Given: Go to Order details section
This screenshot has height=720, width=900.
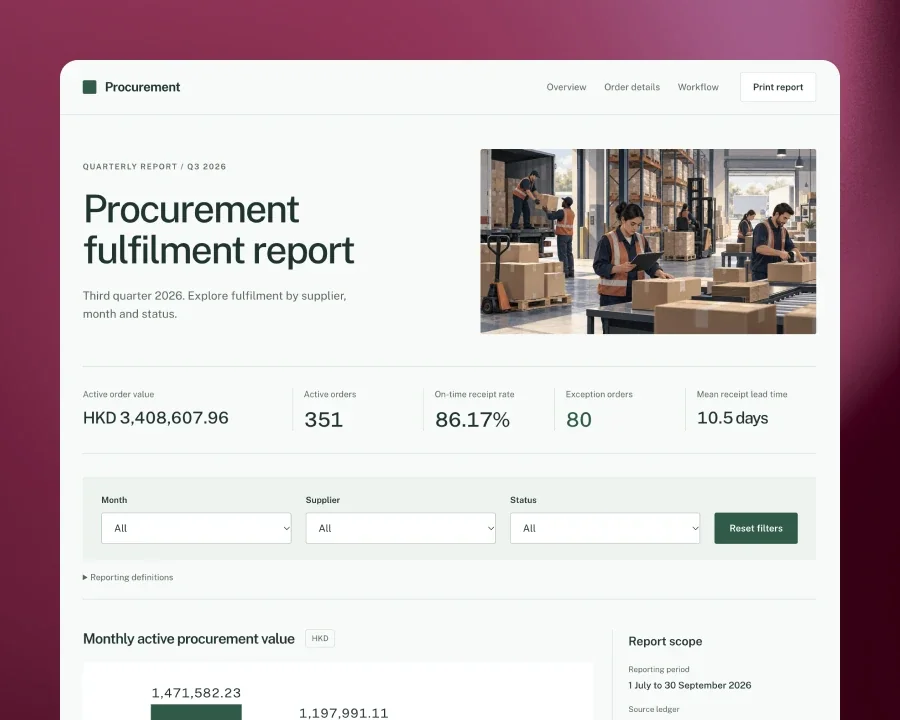Looking at the screenshot, I should click(632, 87).
